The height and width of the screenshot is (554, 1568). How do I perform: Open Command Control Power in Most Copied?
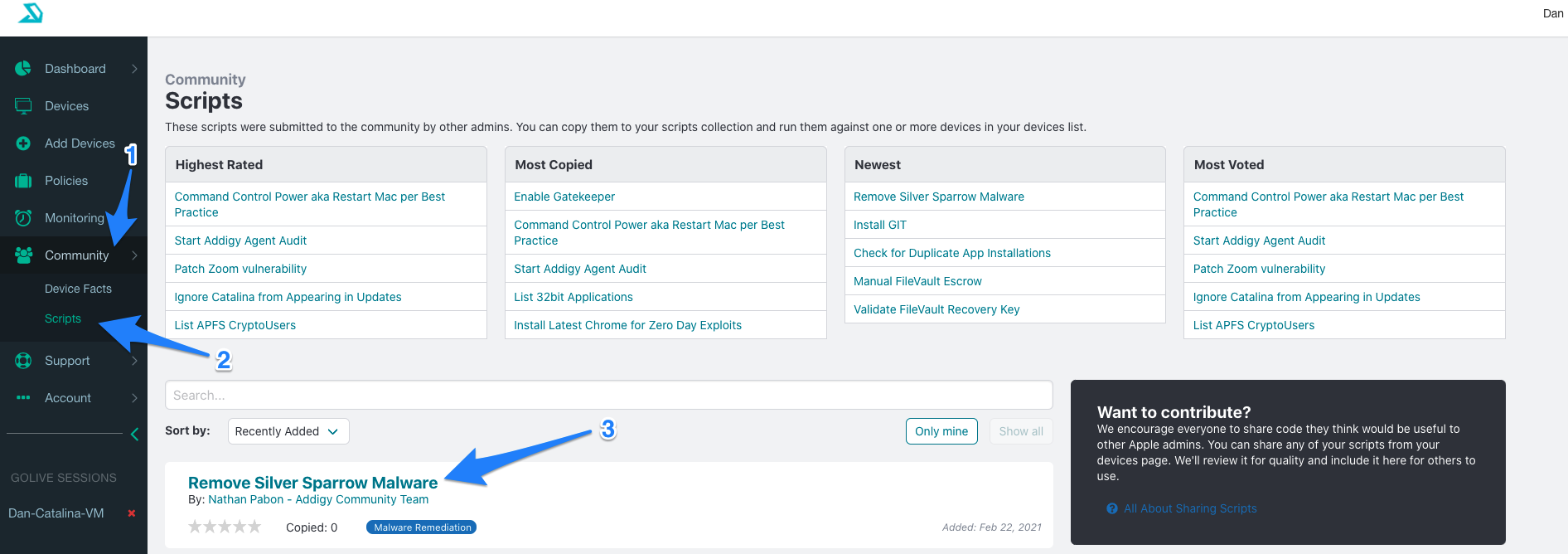click(649, 232)
